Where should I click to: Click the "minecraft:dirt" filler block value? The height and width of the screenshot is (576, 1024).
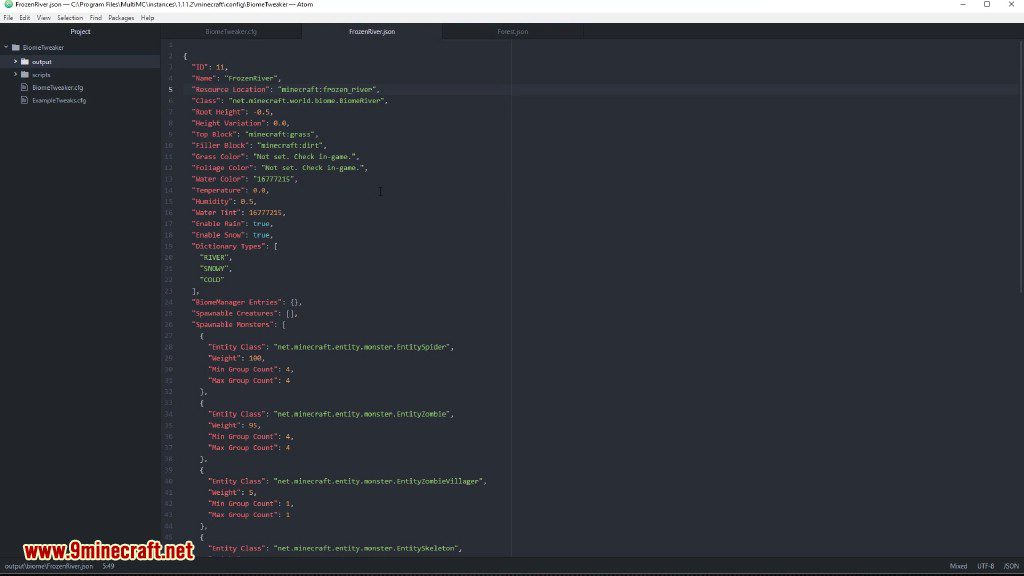[289, 146]
